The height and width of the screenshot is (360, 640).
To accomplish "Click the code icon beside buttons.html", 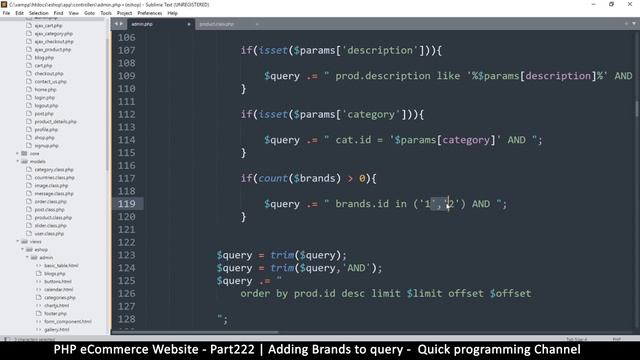I will (x=39, y=282).
